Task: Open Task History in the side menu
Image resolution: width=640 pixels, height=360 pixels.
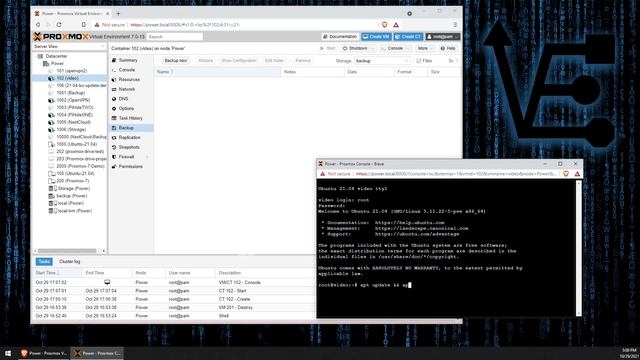Action: tap(131, 118)
